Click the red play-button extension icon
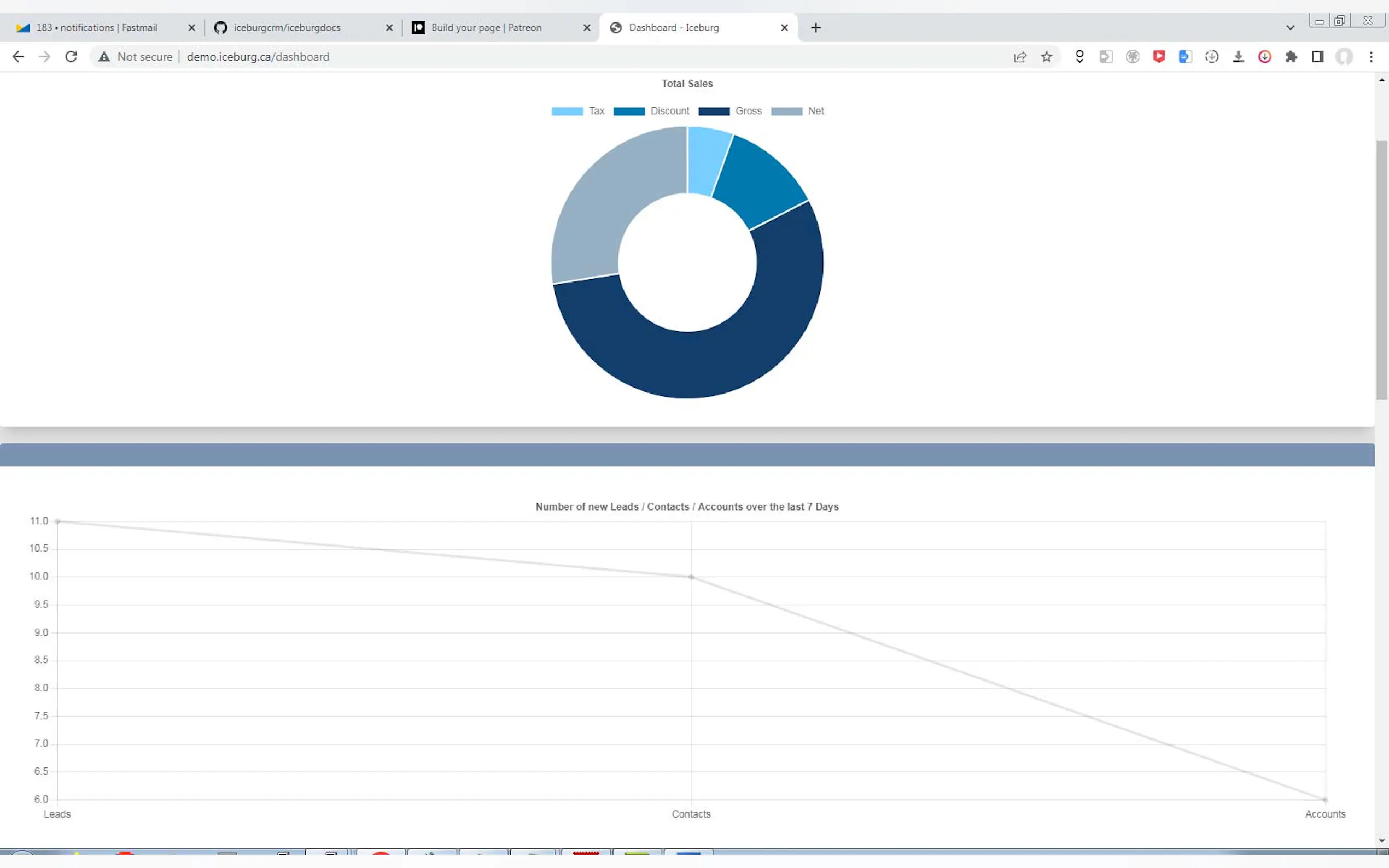Viewport: 1389px width, 868px height. [1159, 57]
